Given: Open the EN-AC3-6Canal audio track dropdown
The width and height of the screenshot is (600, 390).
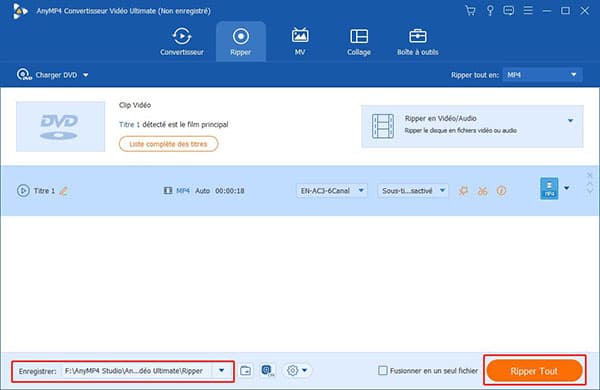Looking at the screenshot, I should (332, 191).
